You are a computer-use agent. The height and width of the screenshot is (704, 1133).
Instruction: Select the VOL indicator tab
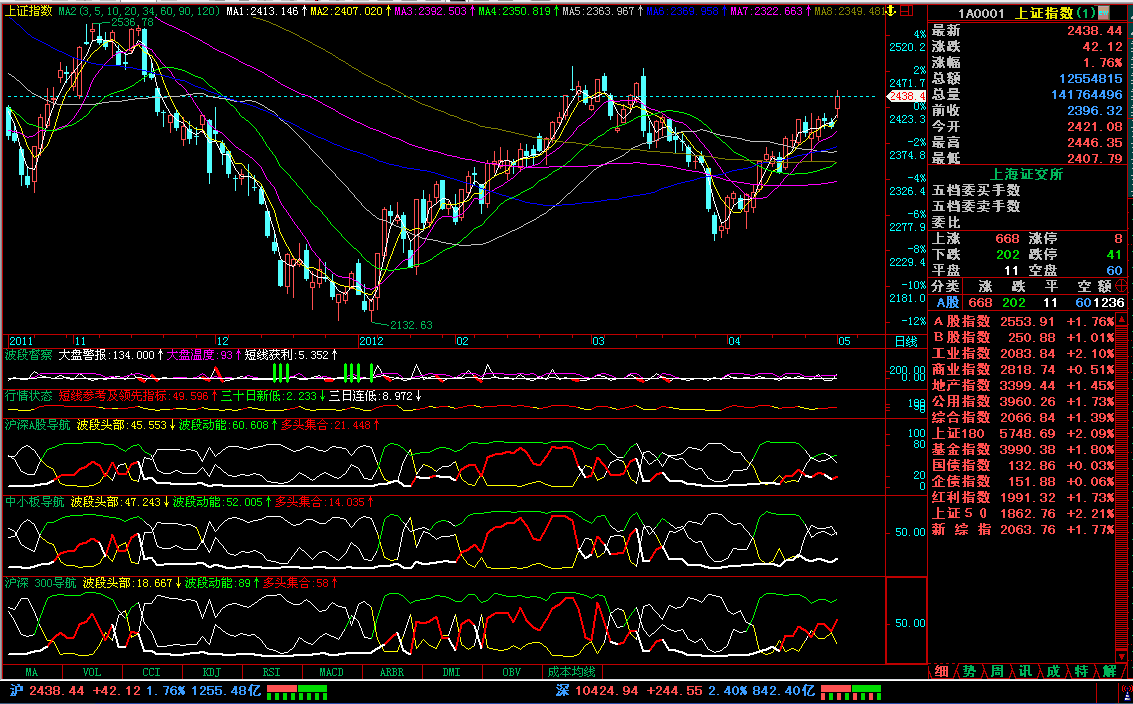(x=92, y=672)
